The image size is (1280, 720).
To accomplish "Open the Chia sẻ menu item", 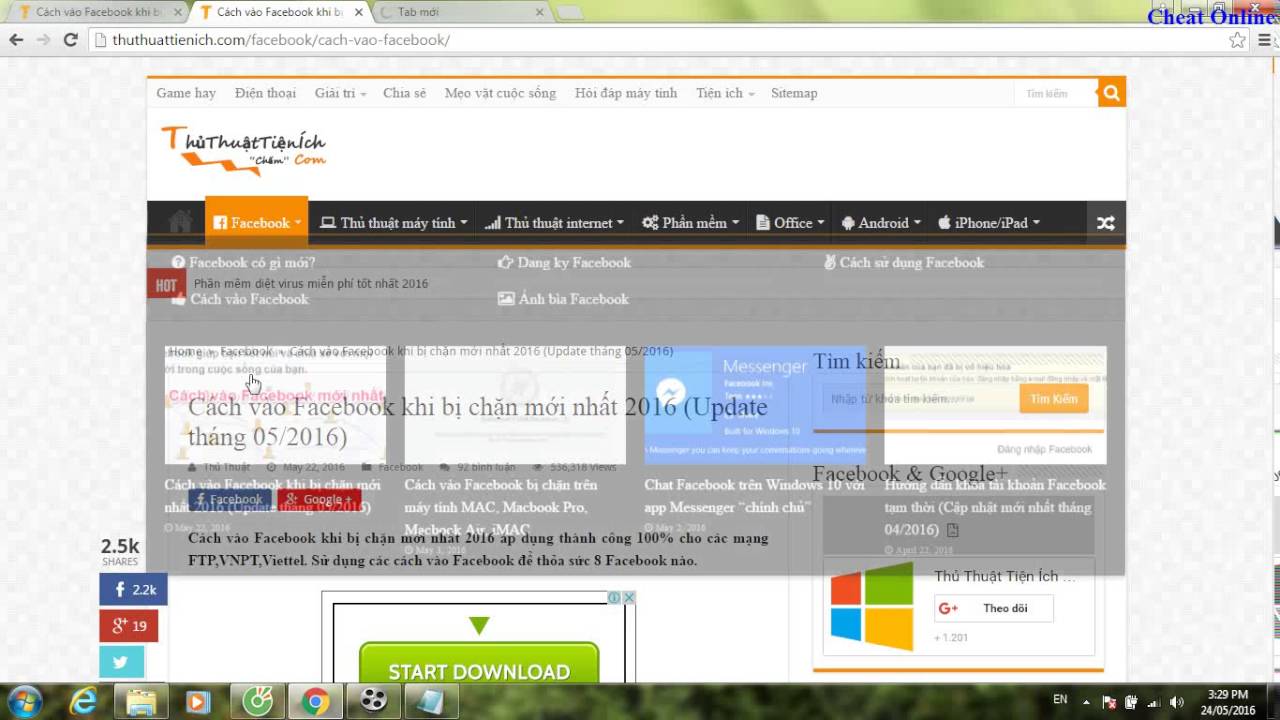I will coord(404,93).
